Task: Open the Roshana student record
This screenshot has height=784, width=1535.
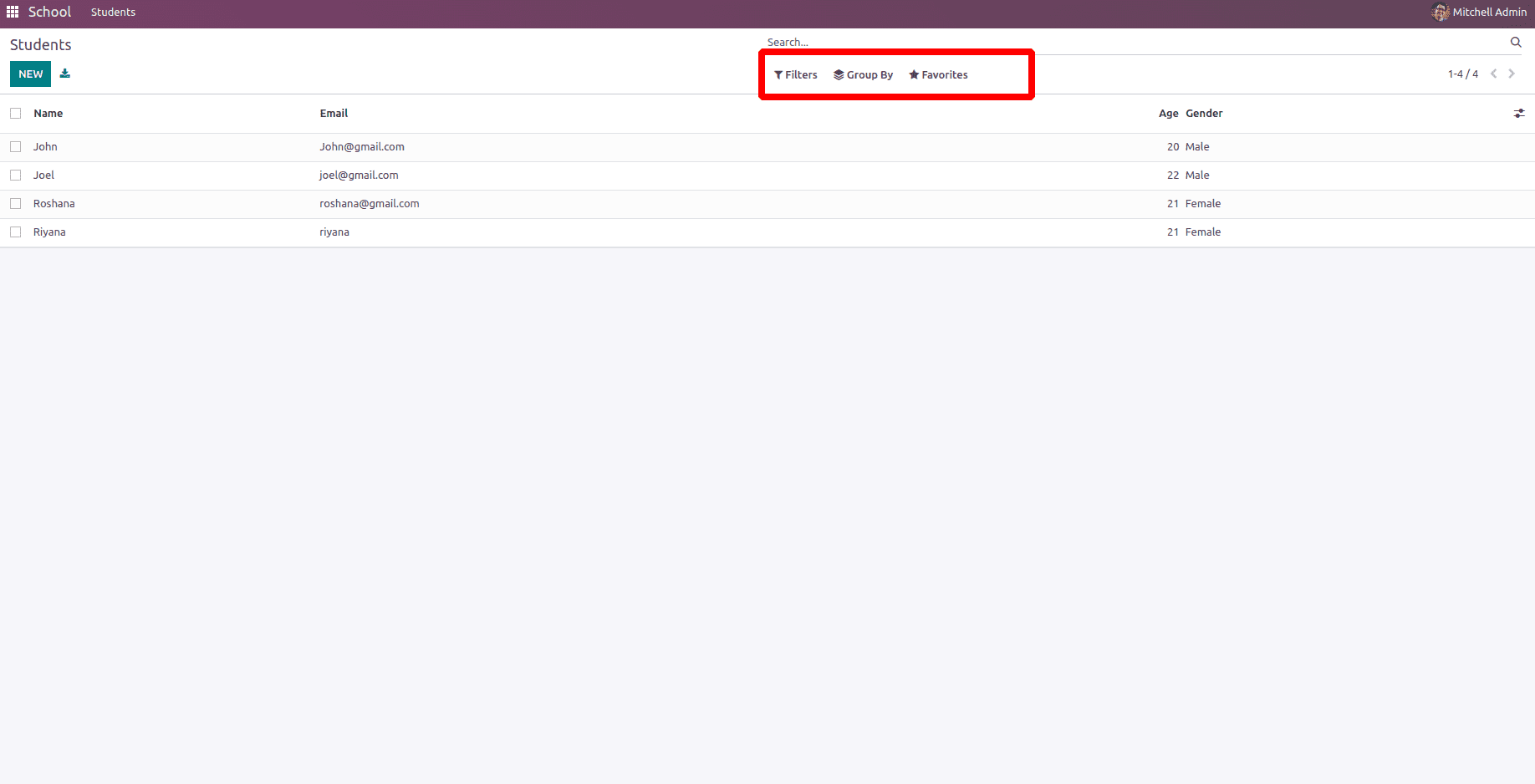Action: [x=54, y=204]
